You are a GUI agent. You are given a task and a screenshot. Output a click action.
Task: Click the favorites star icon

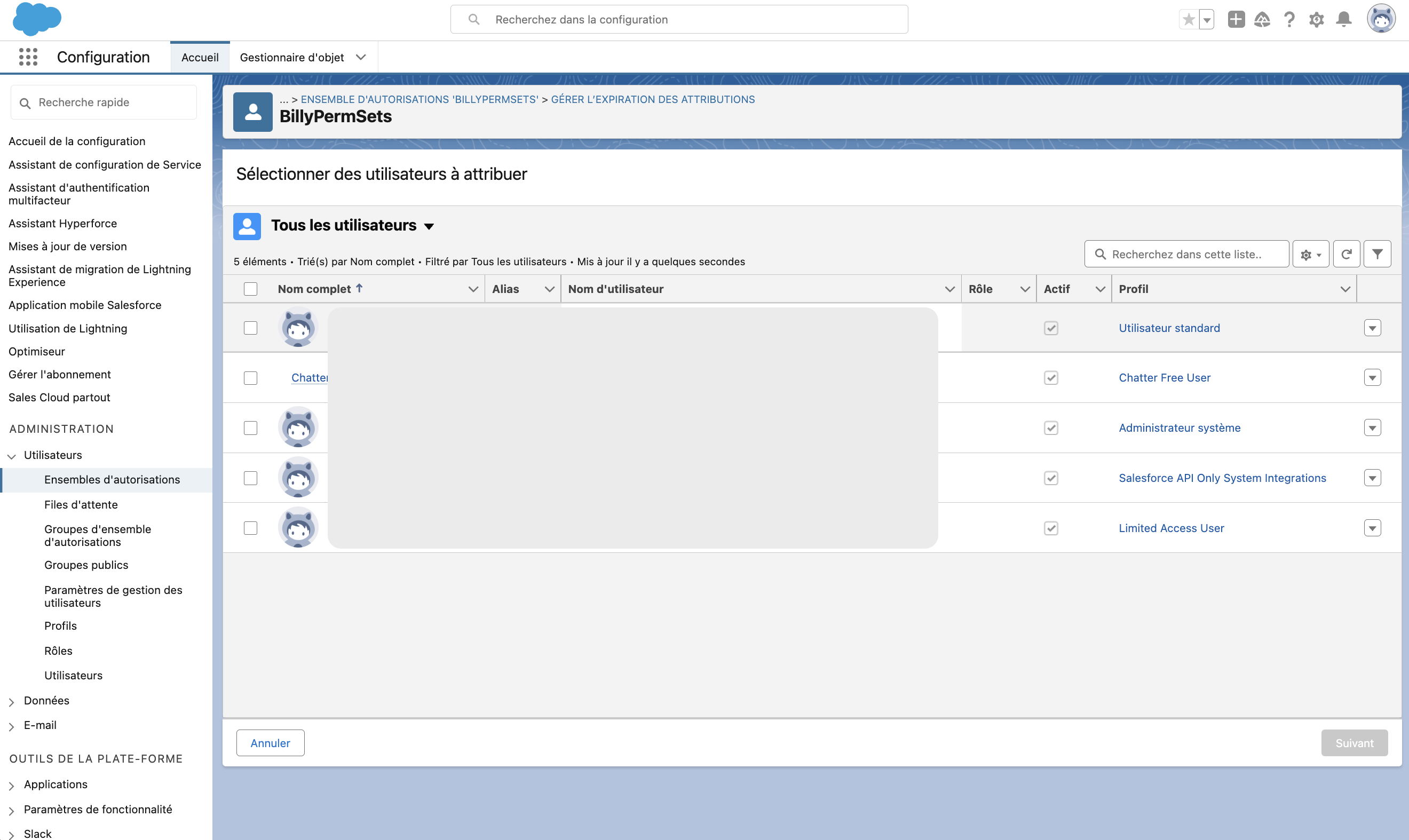click(1188, 20)
